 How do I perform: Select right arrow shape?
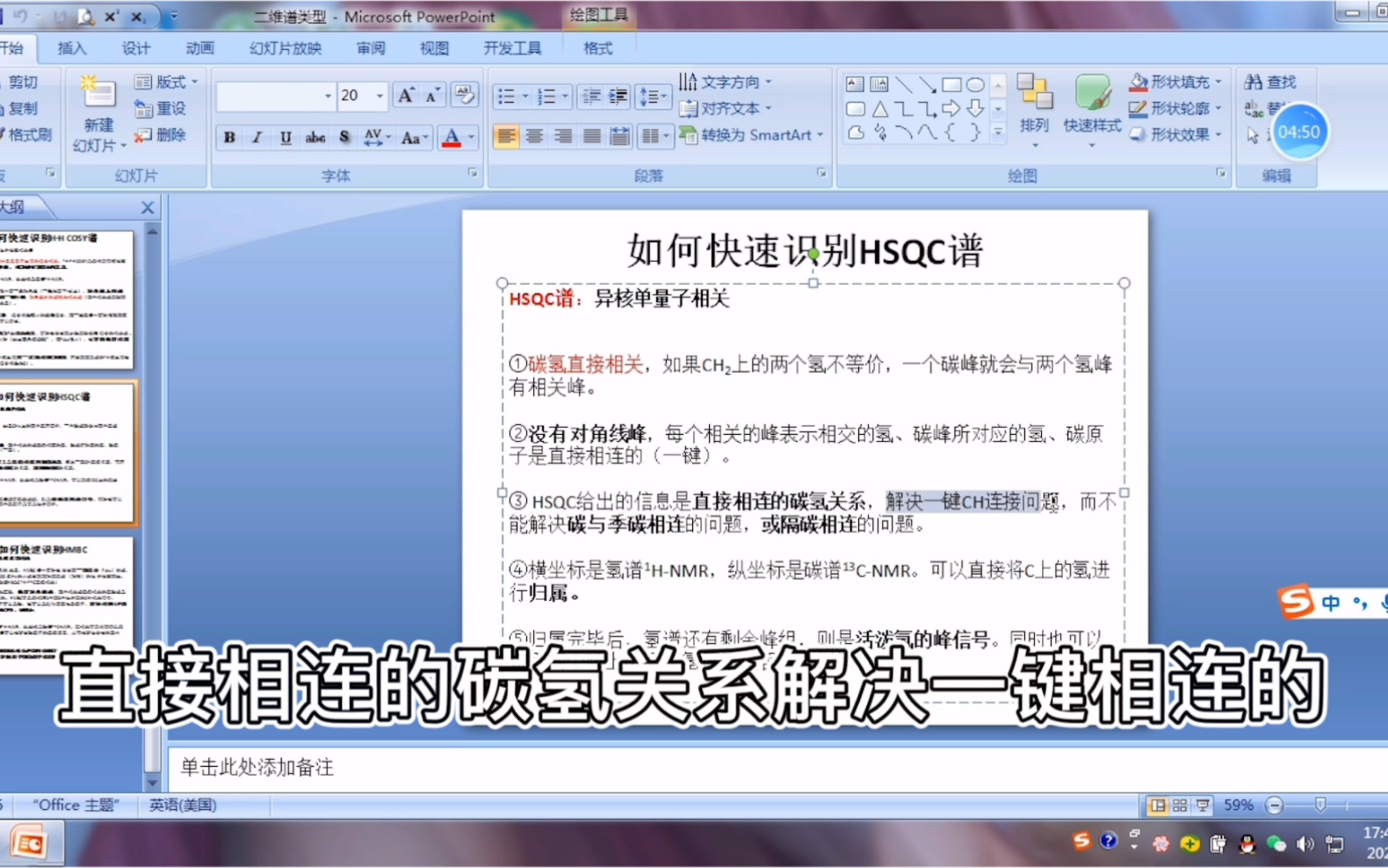coord(951,109)
